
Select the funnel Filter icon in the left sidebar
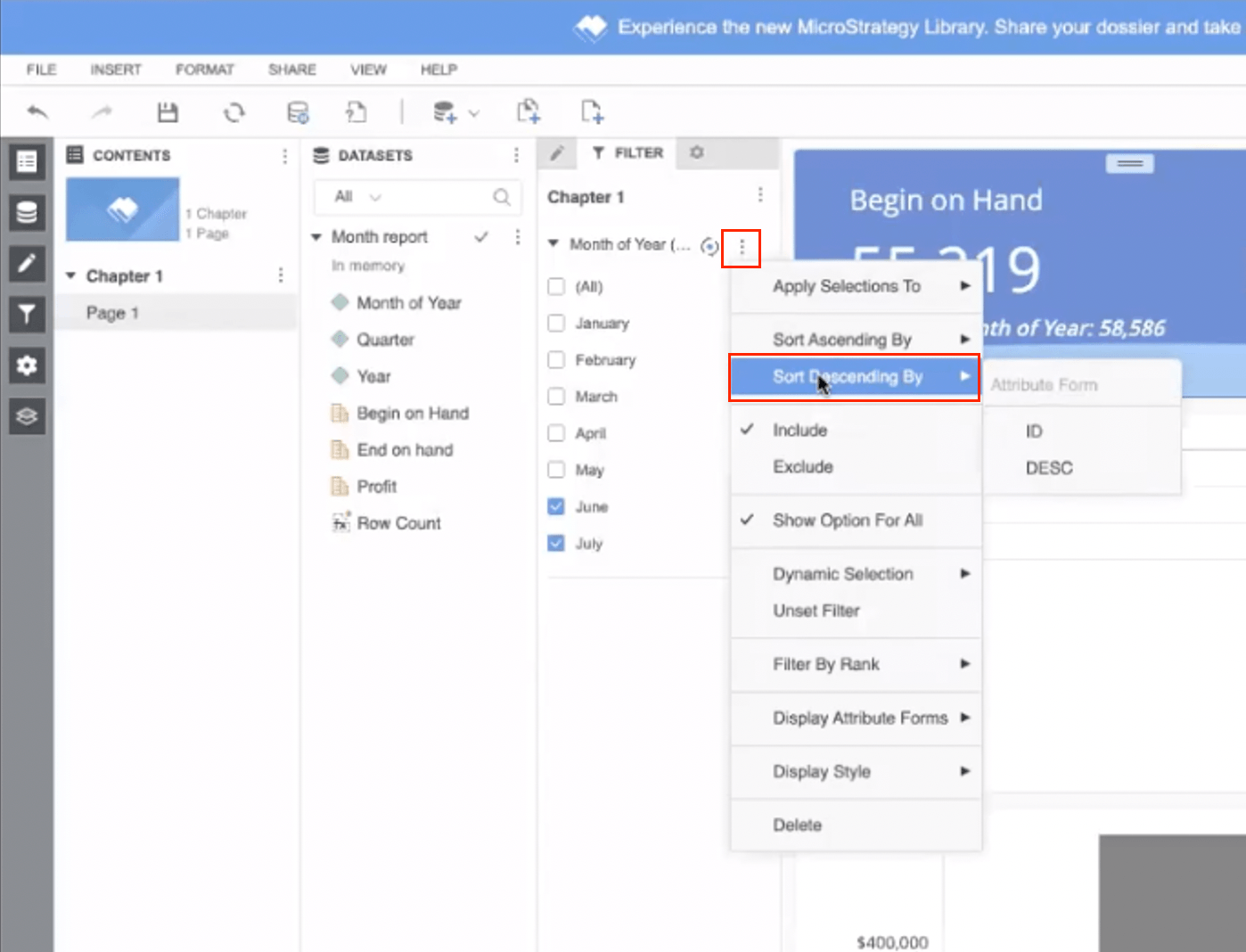tap(27, 315)
